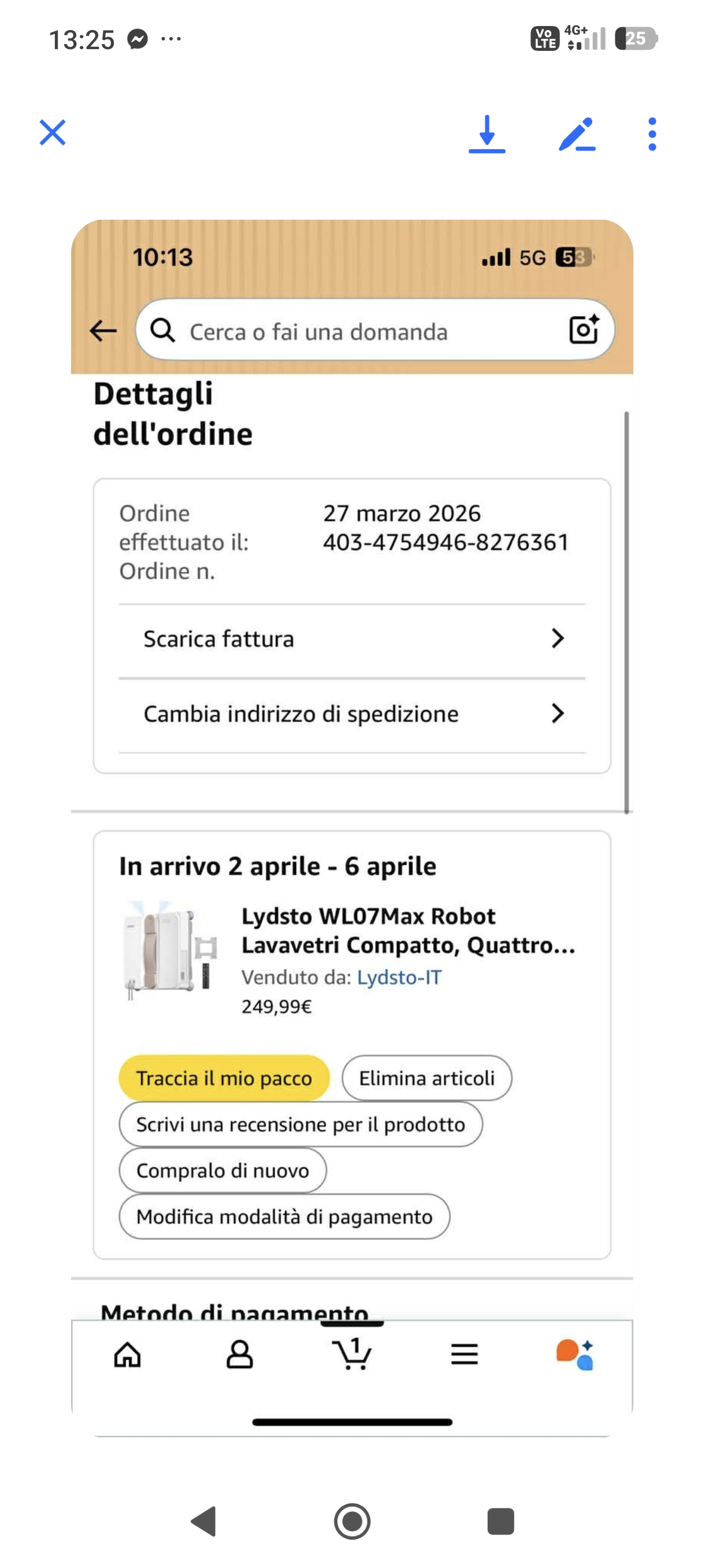705x1568 pixels.
Task: Open the edit pencil tool
Action: point(577,134)
